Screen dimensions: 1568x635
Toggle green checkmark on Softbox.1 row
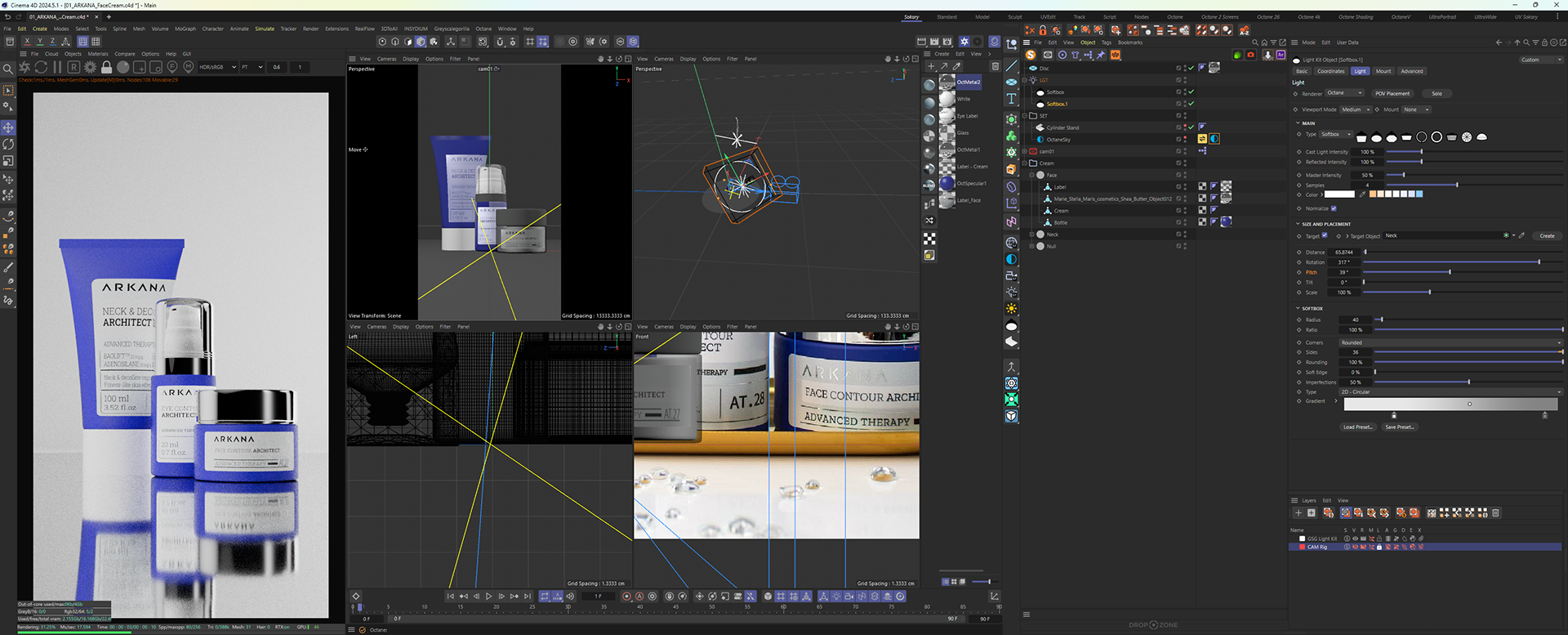pyautogui.click(x=1191, y=104)
